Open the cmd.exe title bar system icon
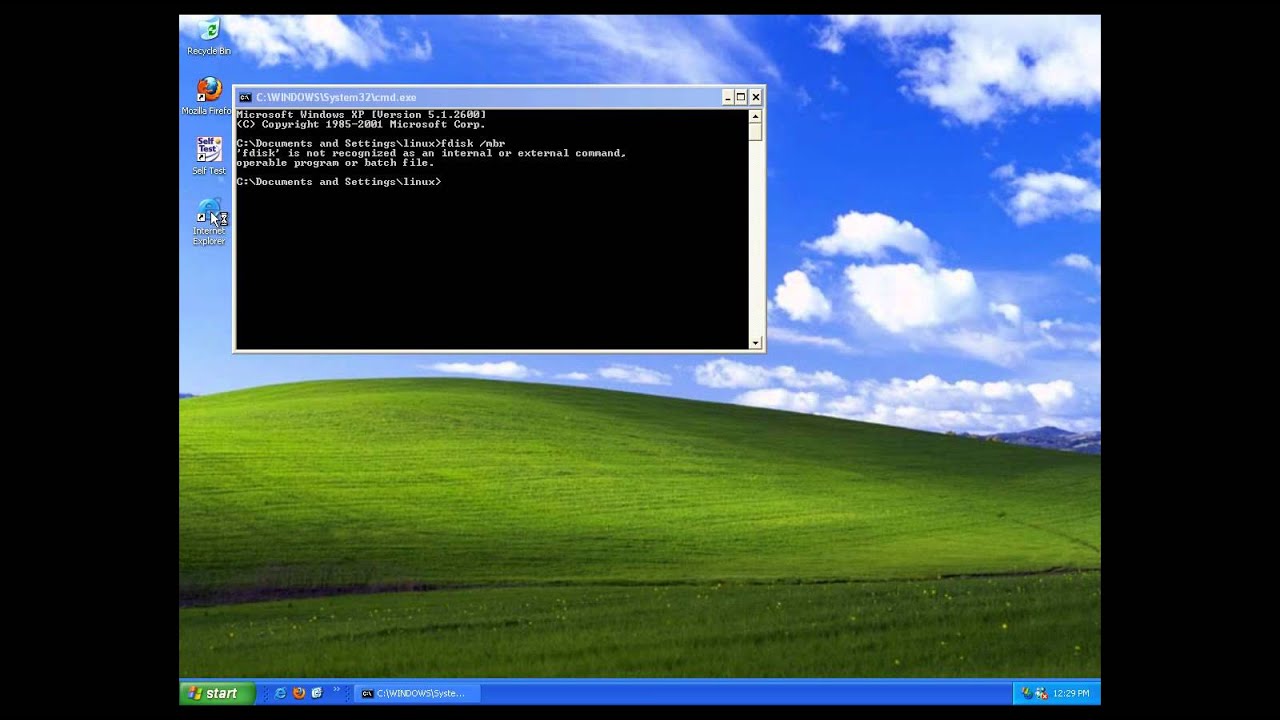 (x=245, y=97)
